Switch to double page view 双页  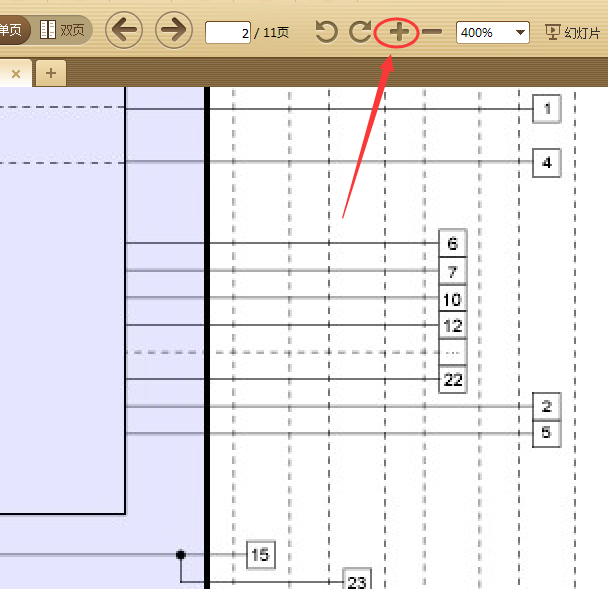click(62, 30)
